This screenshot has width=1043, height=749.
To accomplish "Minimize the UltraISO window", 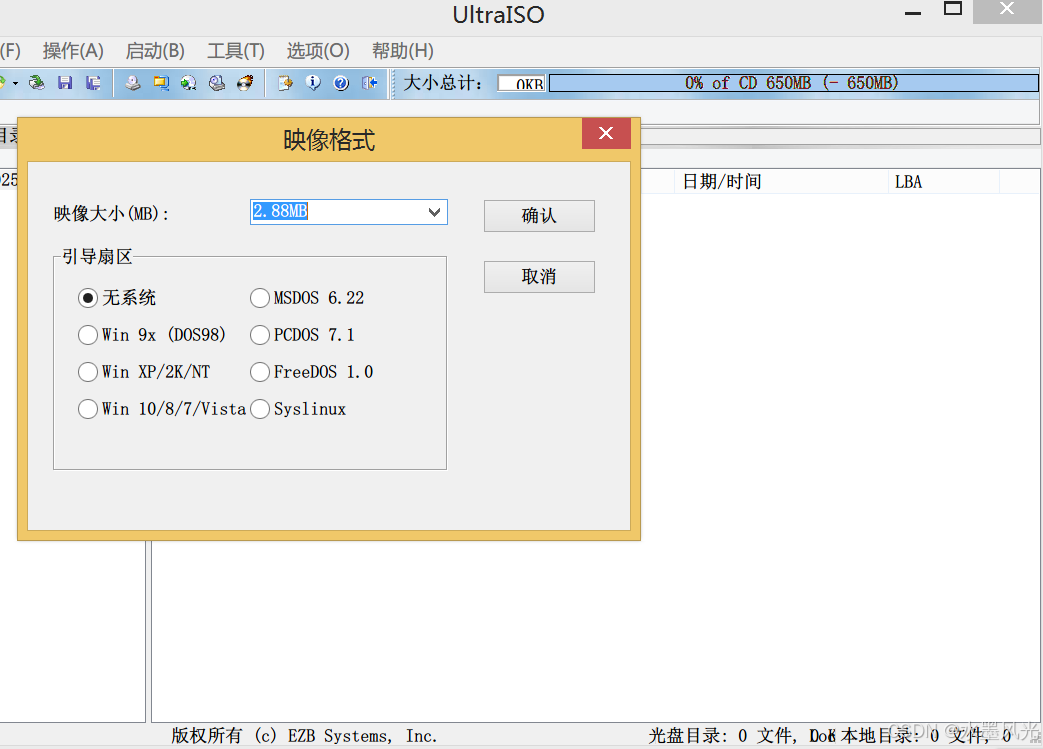I will 913,12.
